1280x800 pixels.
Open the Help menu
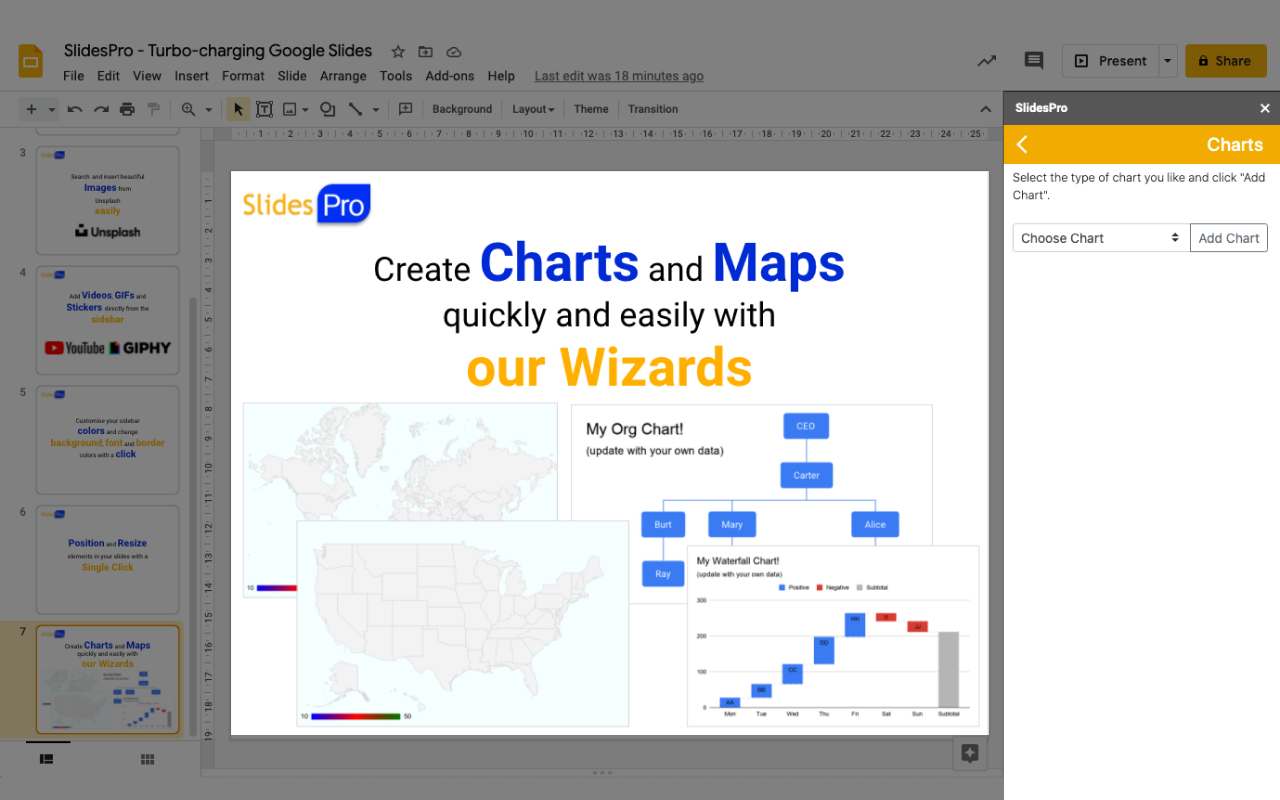click(501, 76)
